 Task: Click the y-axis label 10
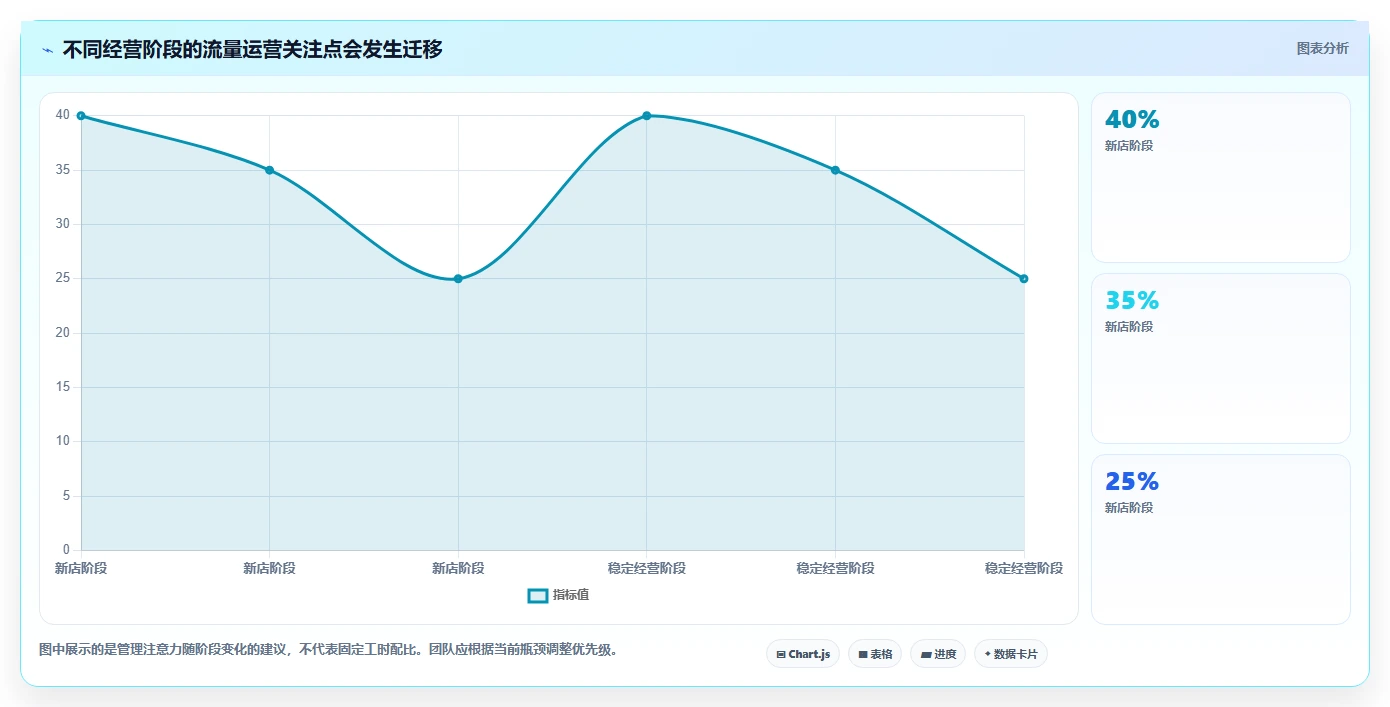tap(63, 441)
